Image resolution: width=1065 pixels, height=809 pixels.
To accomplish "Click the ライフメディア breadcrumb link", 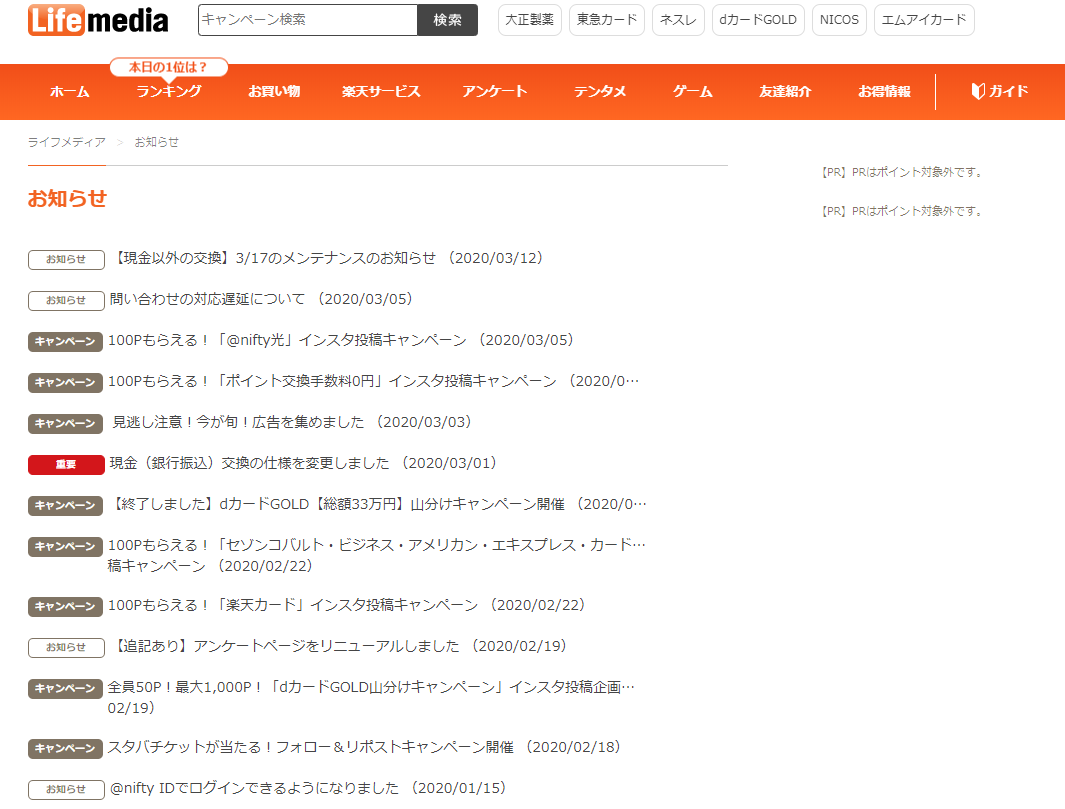I will (66, 142).
